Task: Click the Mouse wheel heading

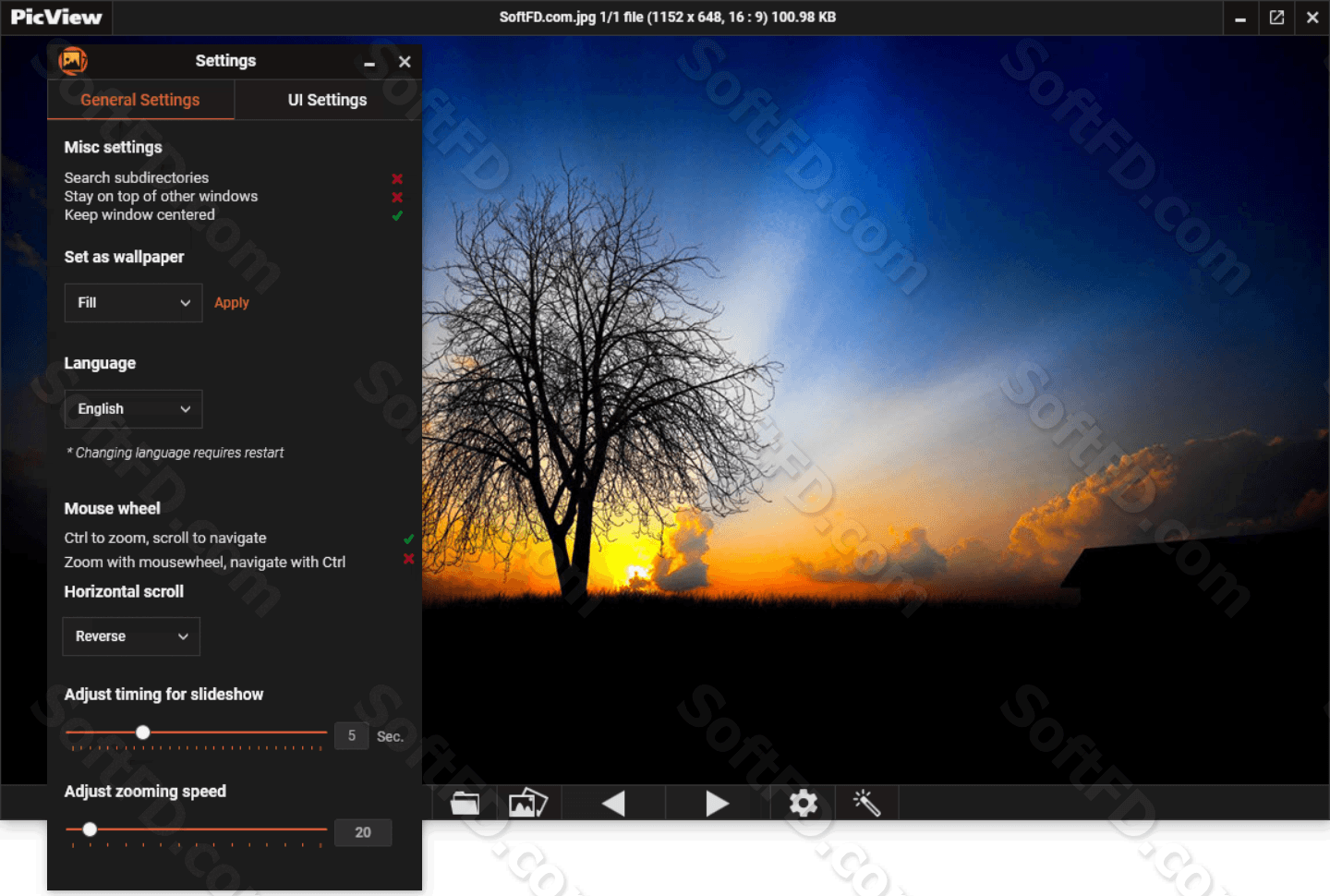Action: (x=112, y=508)
